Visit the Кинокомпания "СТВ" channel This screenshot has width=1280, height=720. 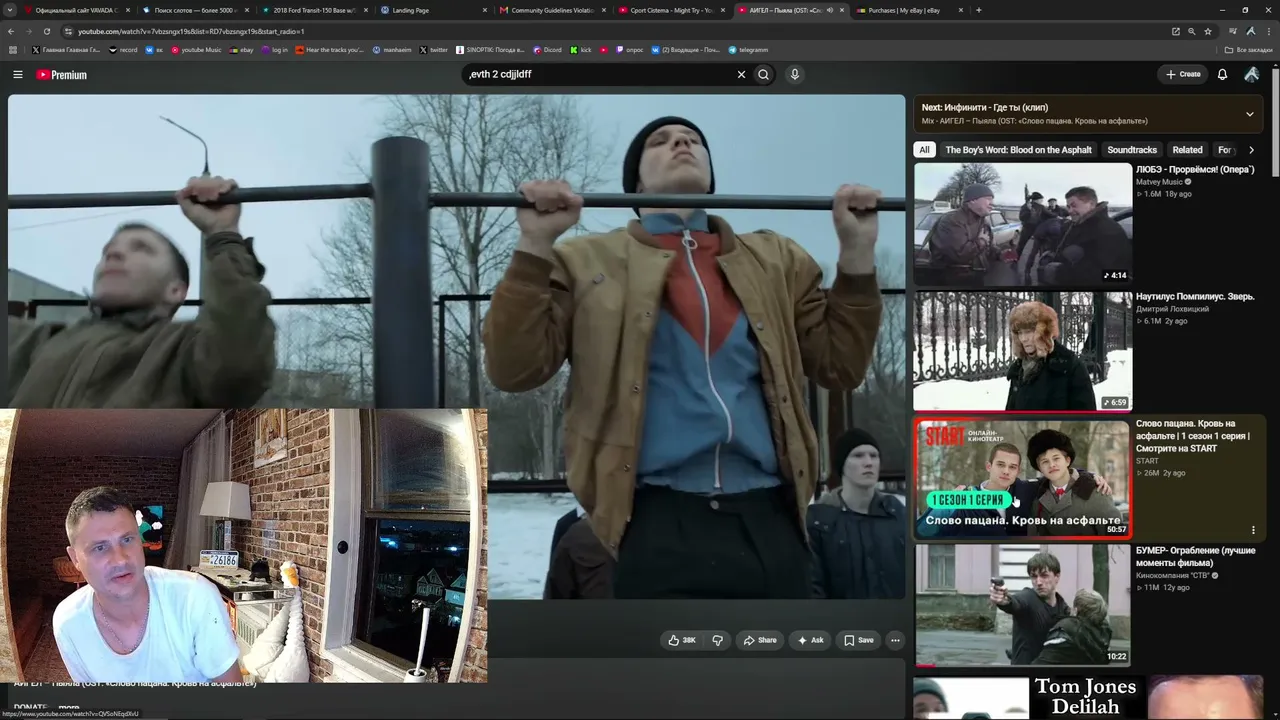click(x=1173, y=576)
